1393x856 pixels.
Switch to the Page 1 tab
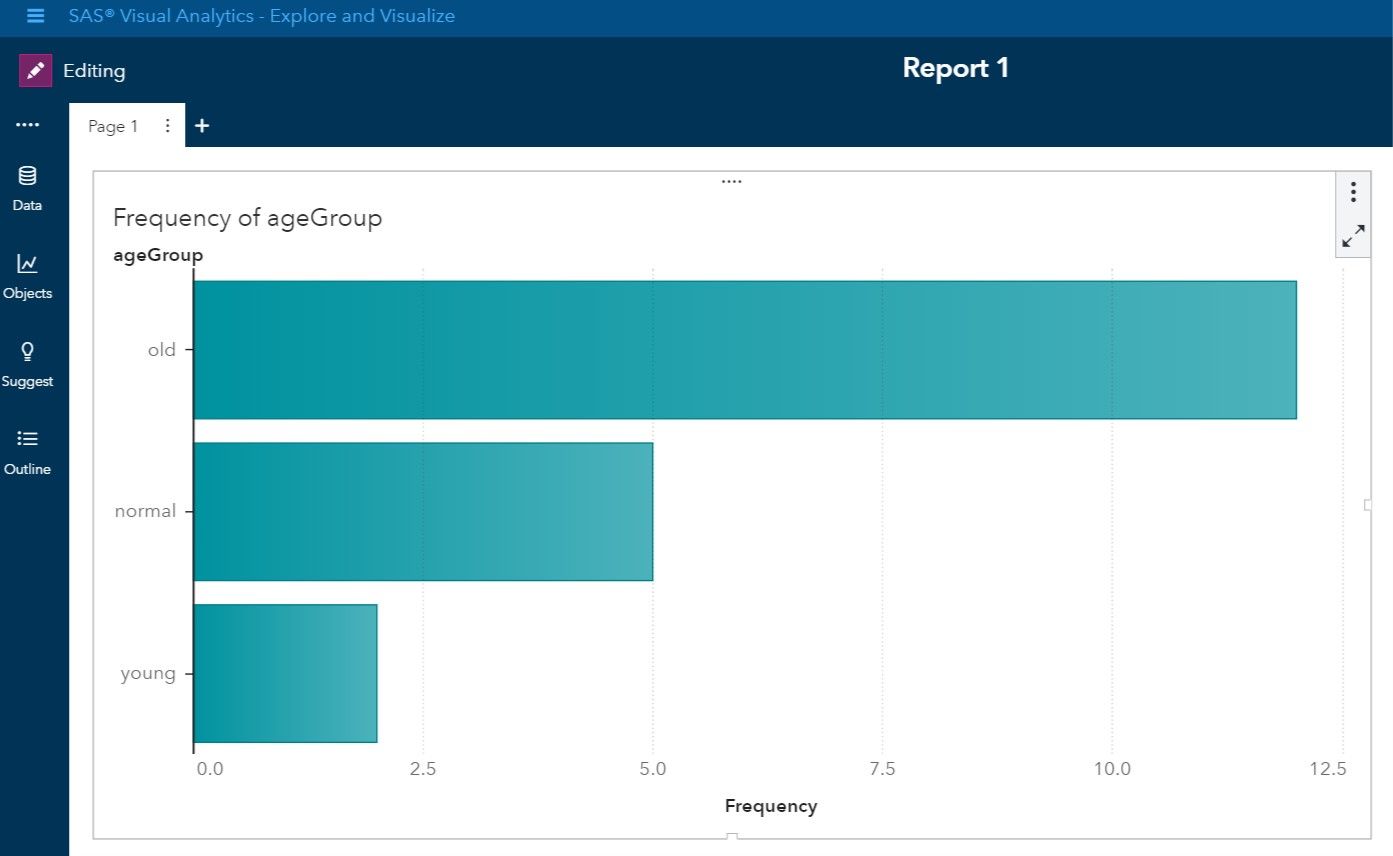click(112, 126)
